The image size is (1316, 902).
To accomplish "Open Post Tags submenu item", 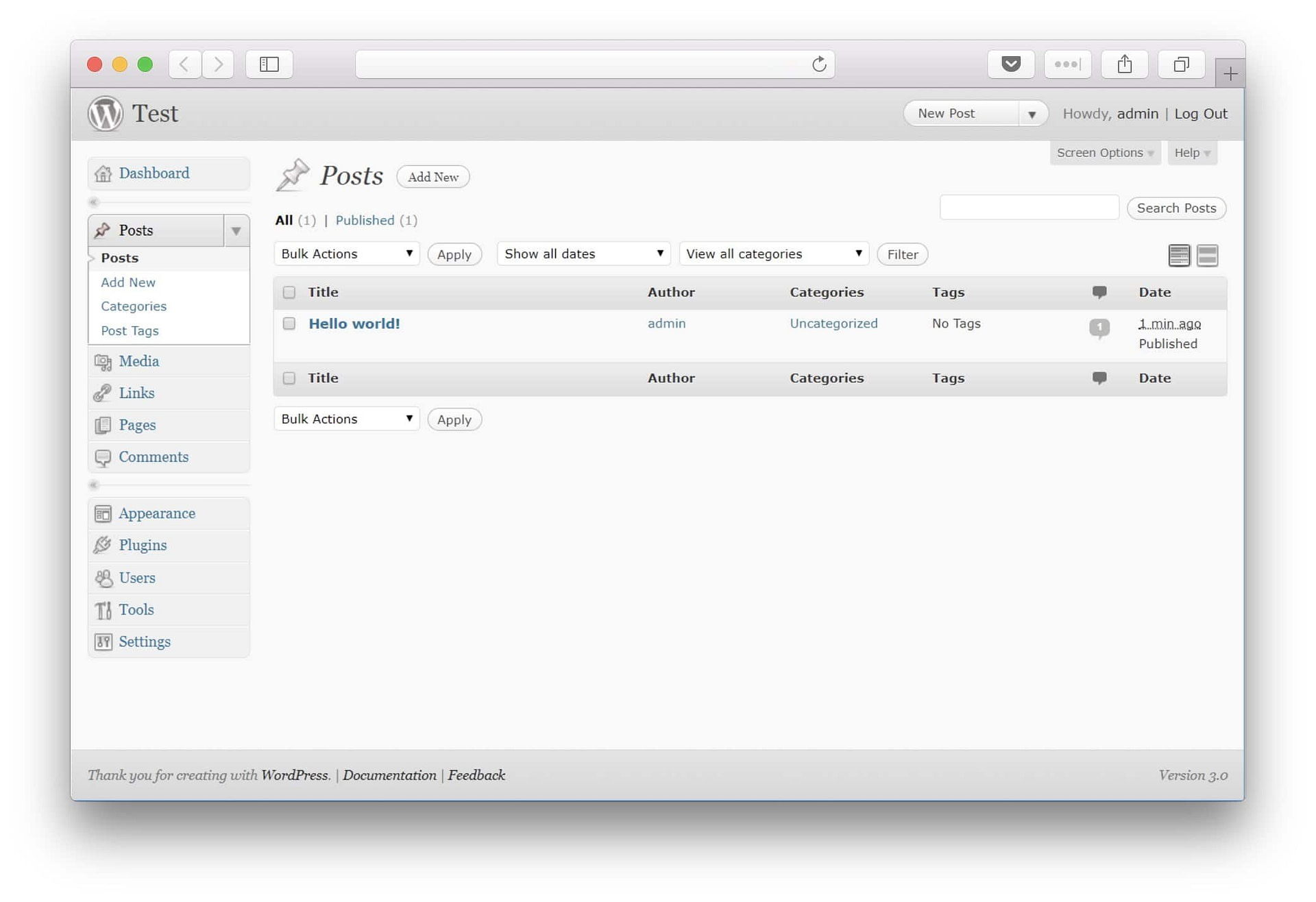I will click(x=130, y=331).
